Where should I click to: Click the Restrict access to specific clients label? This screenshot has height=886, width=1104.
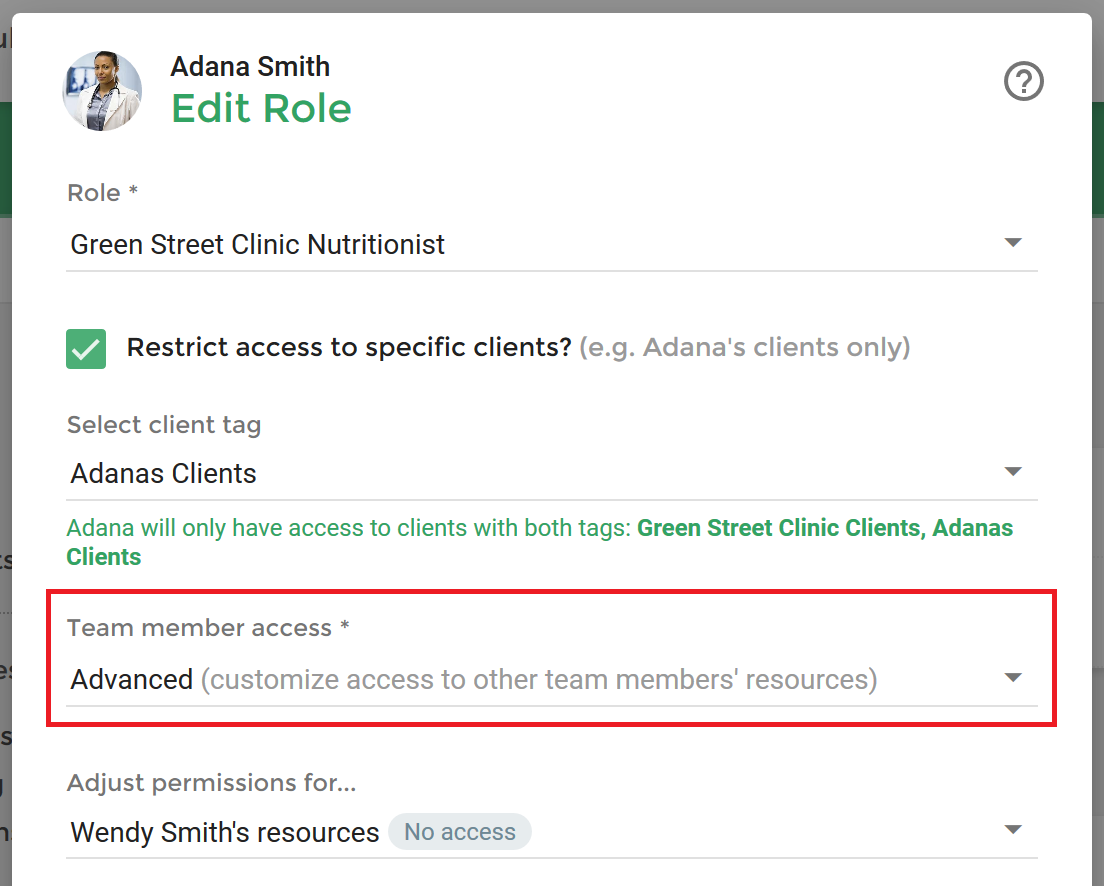pos(349,347)
